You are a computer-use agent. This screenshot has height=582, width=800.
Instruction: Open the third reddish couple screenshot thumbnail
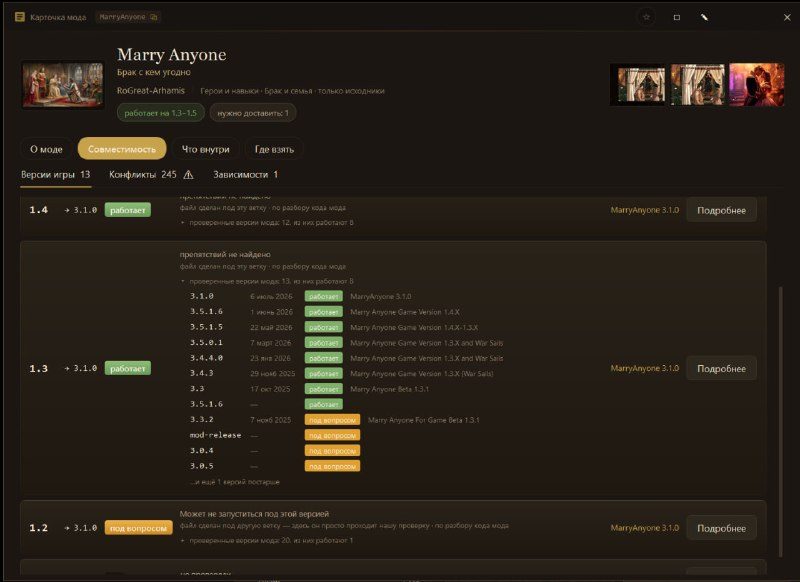pos(757,85)
